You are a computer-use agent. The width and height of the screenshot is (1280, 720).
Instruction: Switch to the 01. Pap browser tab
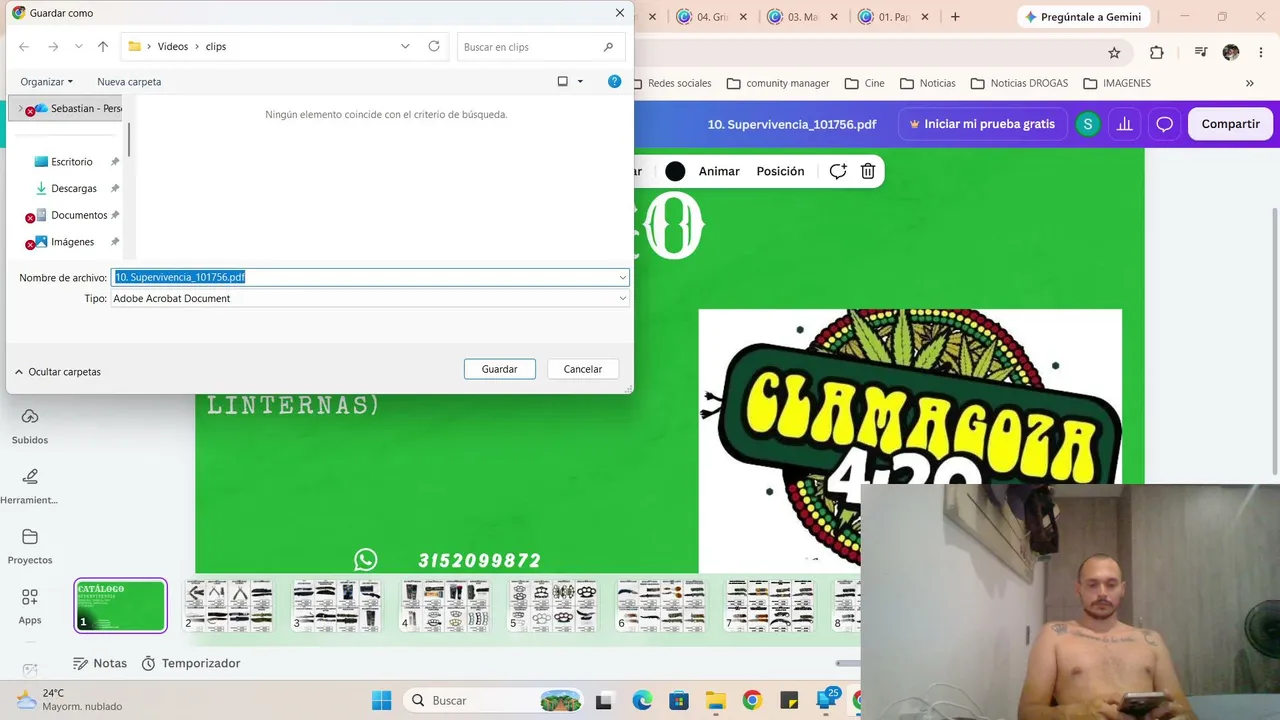pyautogui.click(x=892, y=17)
